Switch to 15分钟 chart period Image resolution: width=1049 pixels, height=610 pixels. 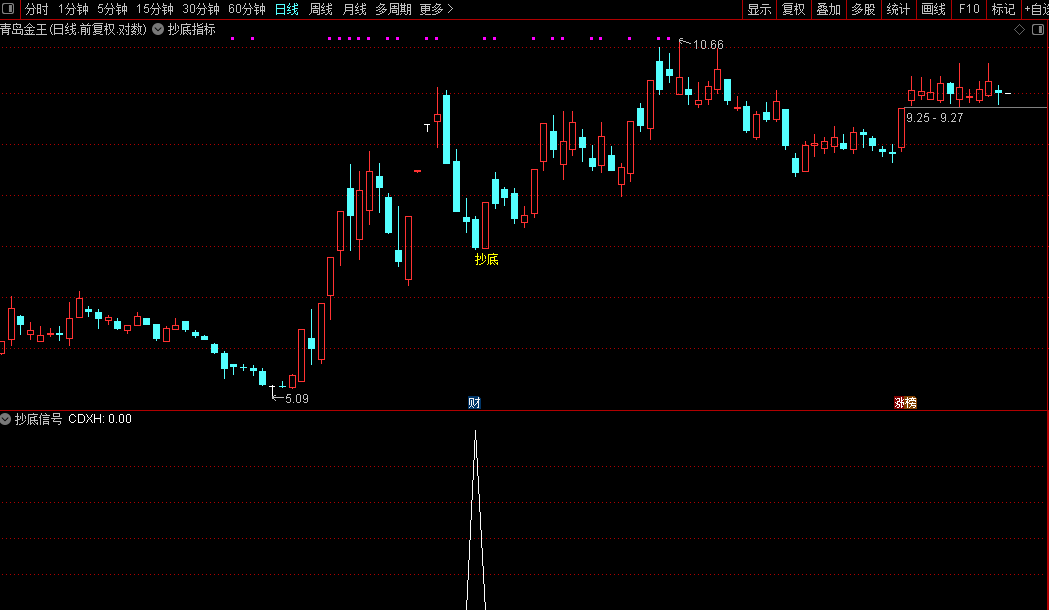[155, 9]
